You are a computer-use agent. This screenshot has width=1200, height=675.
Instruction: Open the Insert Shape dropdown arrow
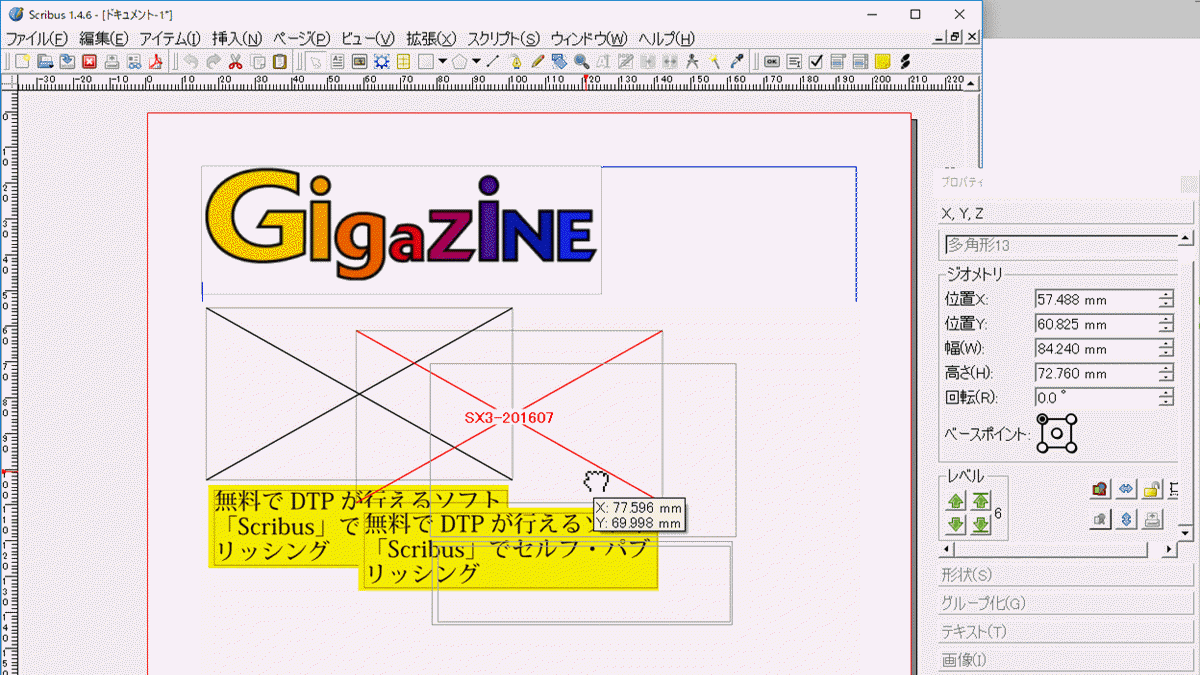(442, 61)
